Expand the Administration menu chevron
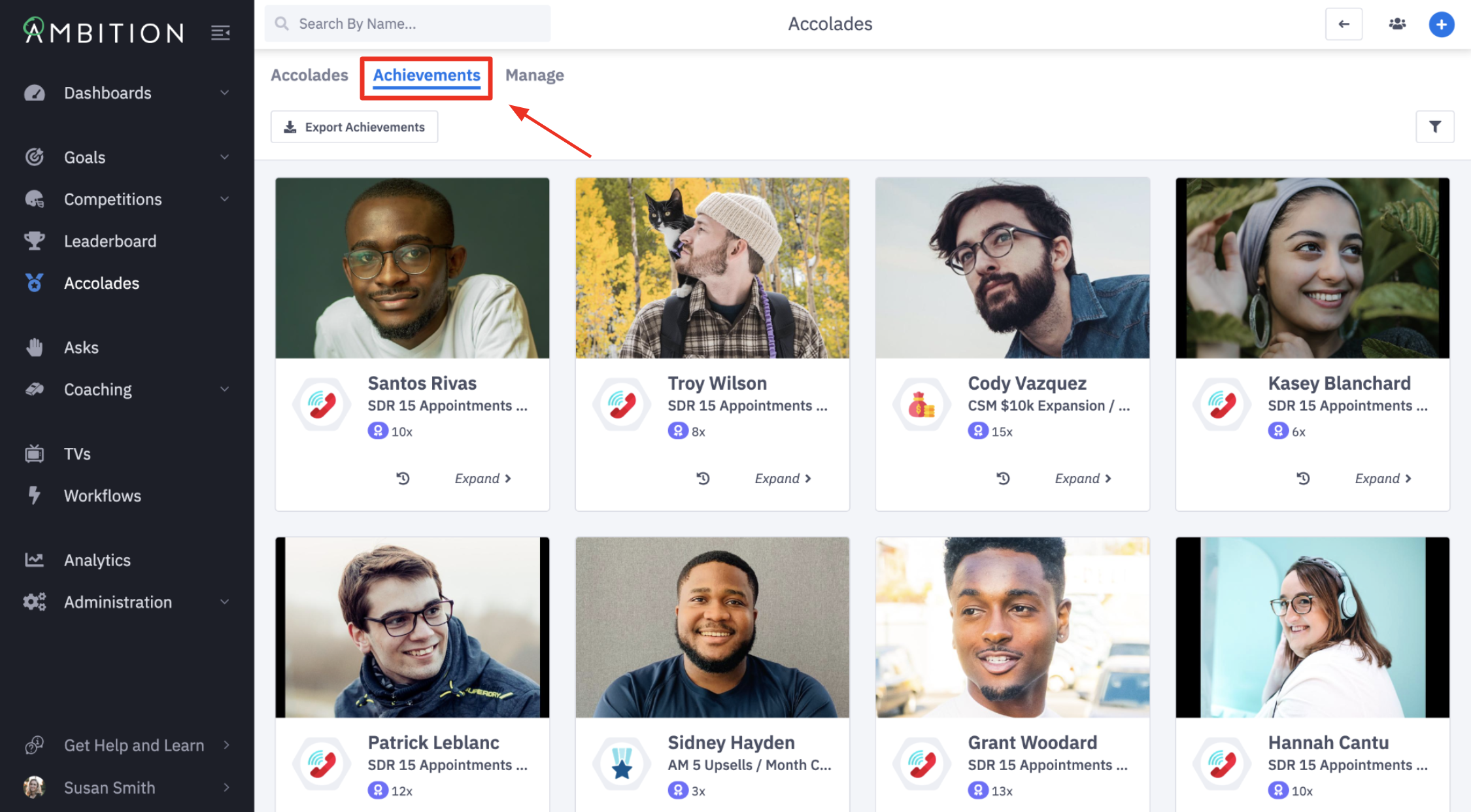The height and width of the screenshot is (812, 1471). 224,601
